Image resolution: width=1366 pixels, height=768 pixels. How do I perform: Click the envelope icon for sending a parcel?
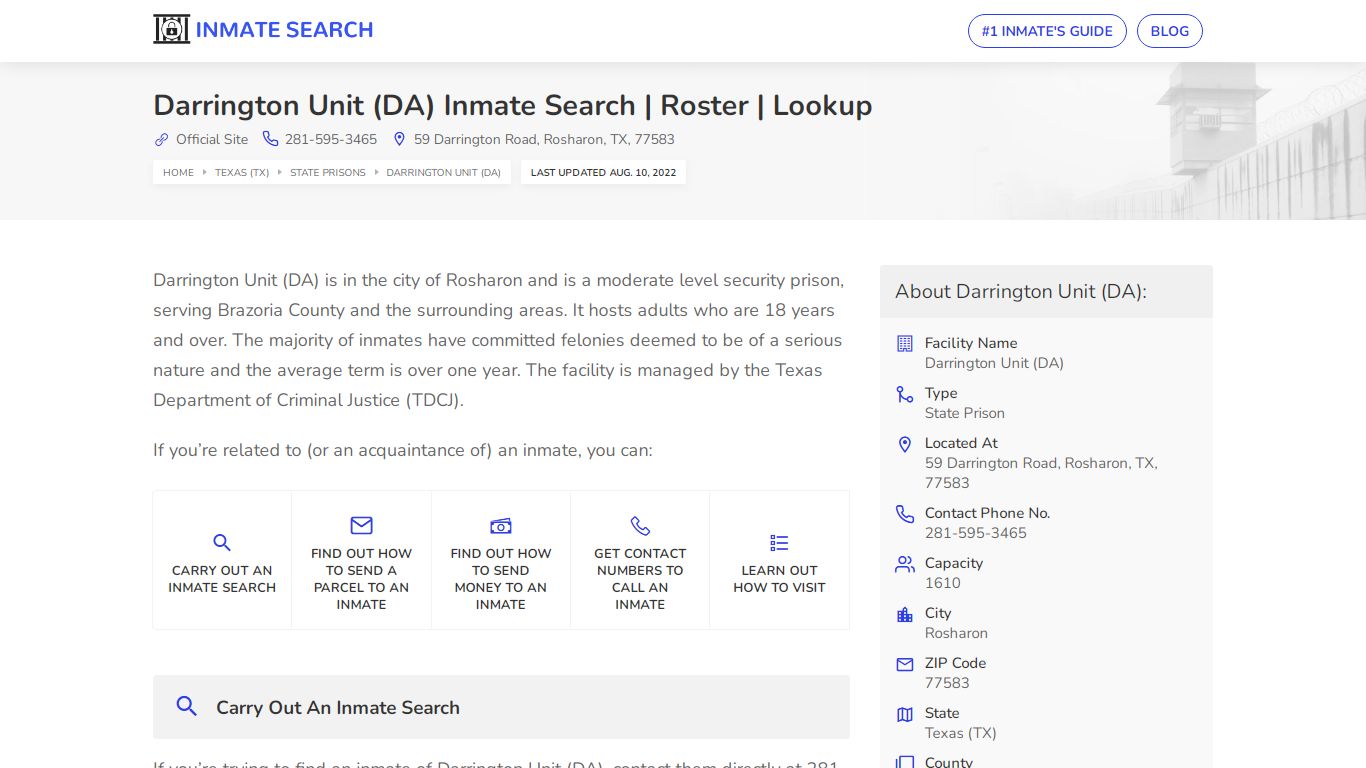tap(361, 526)
